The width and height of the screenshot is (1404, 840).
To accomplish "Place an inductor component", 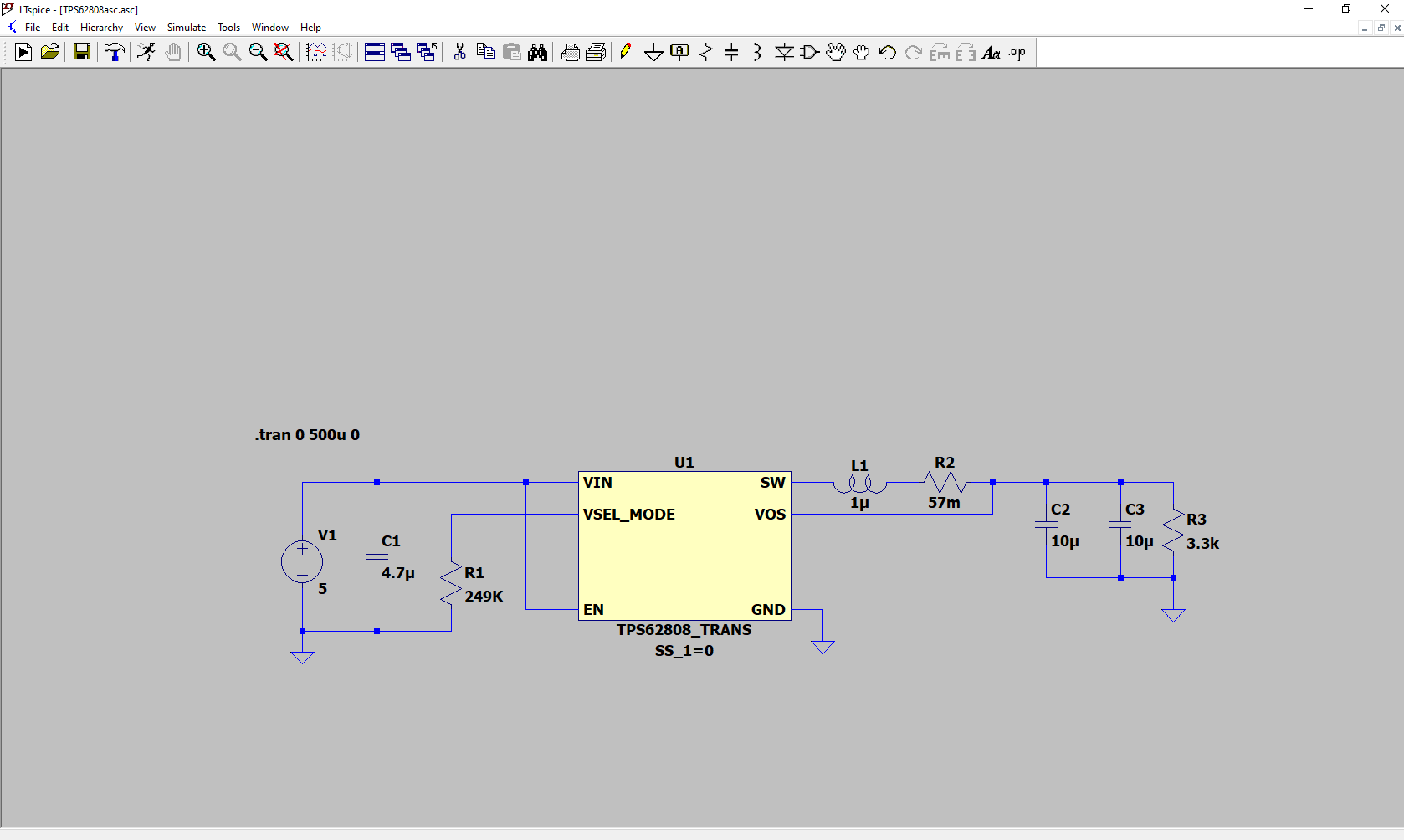I will pyautogui.click(x=757, y=52).
